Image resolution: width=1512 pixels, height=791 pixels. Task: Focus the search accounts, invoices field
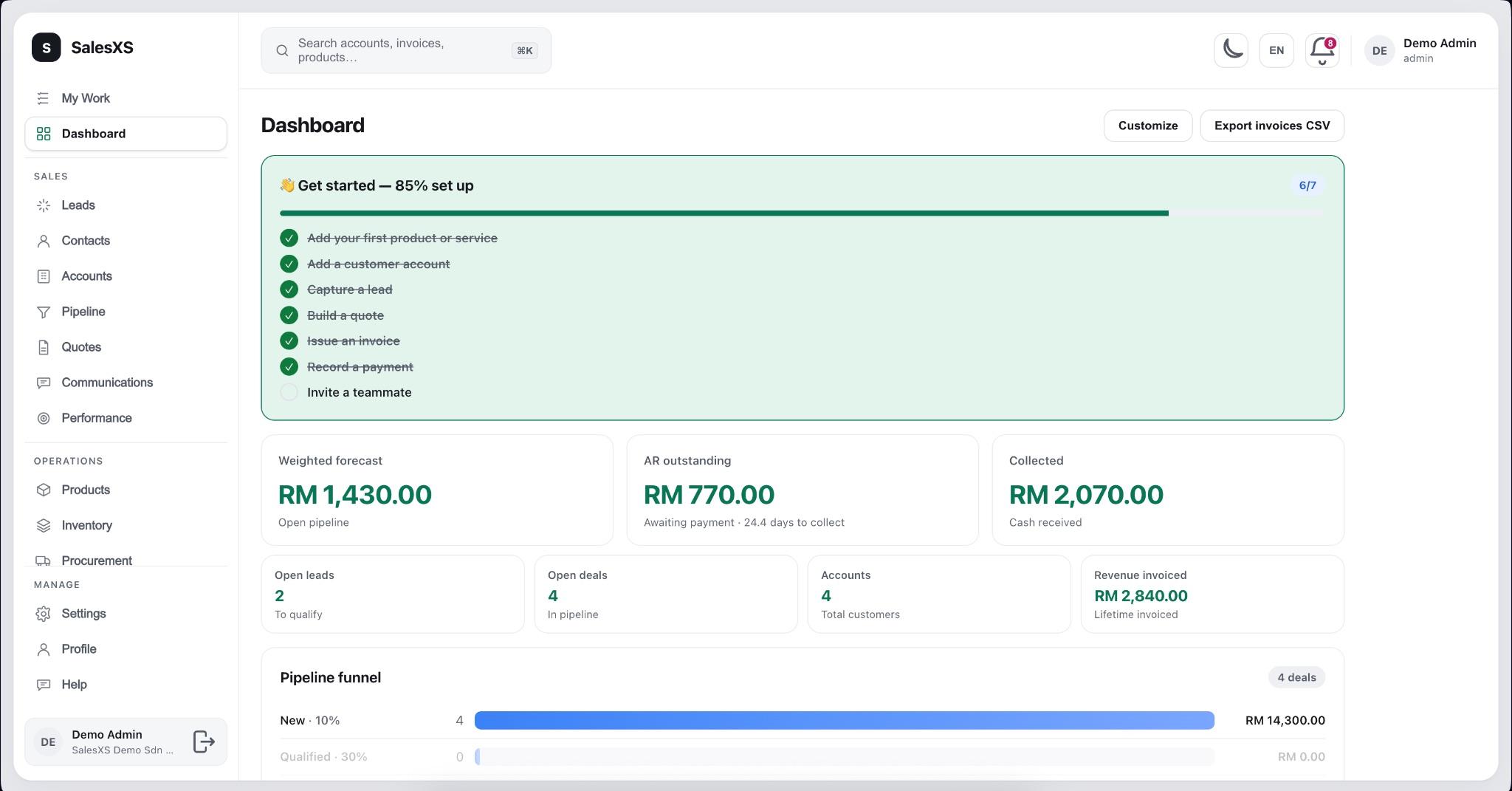406,50
